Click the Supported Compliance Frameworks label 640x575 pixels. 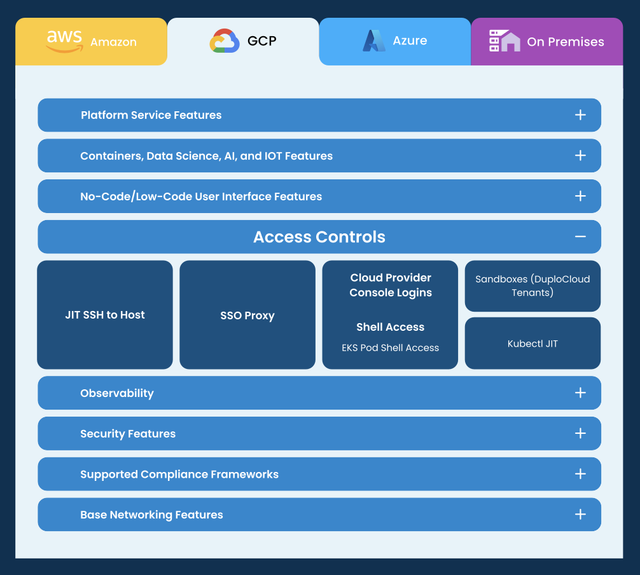[179, 474]
